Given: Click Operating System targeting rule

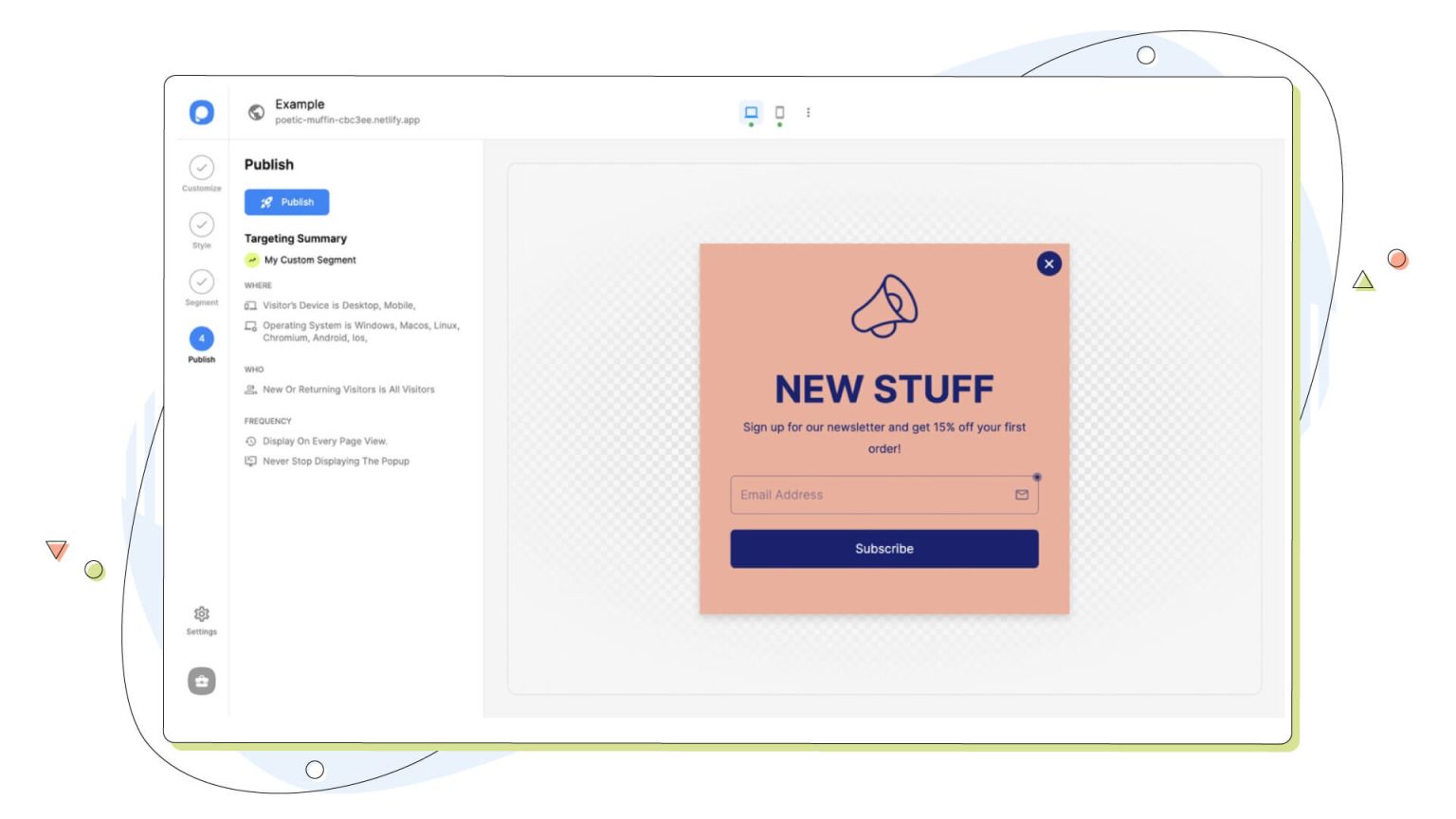Looking at the screenshot, I should pyautogui.click(x=360, y=326).
